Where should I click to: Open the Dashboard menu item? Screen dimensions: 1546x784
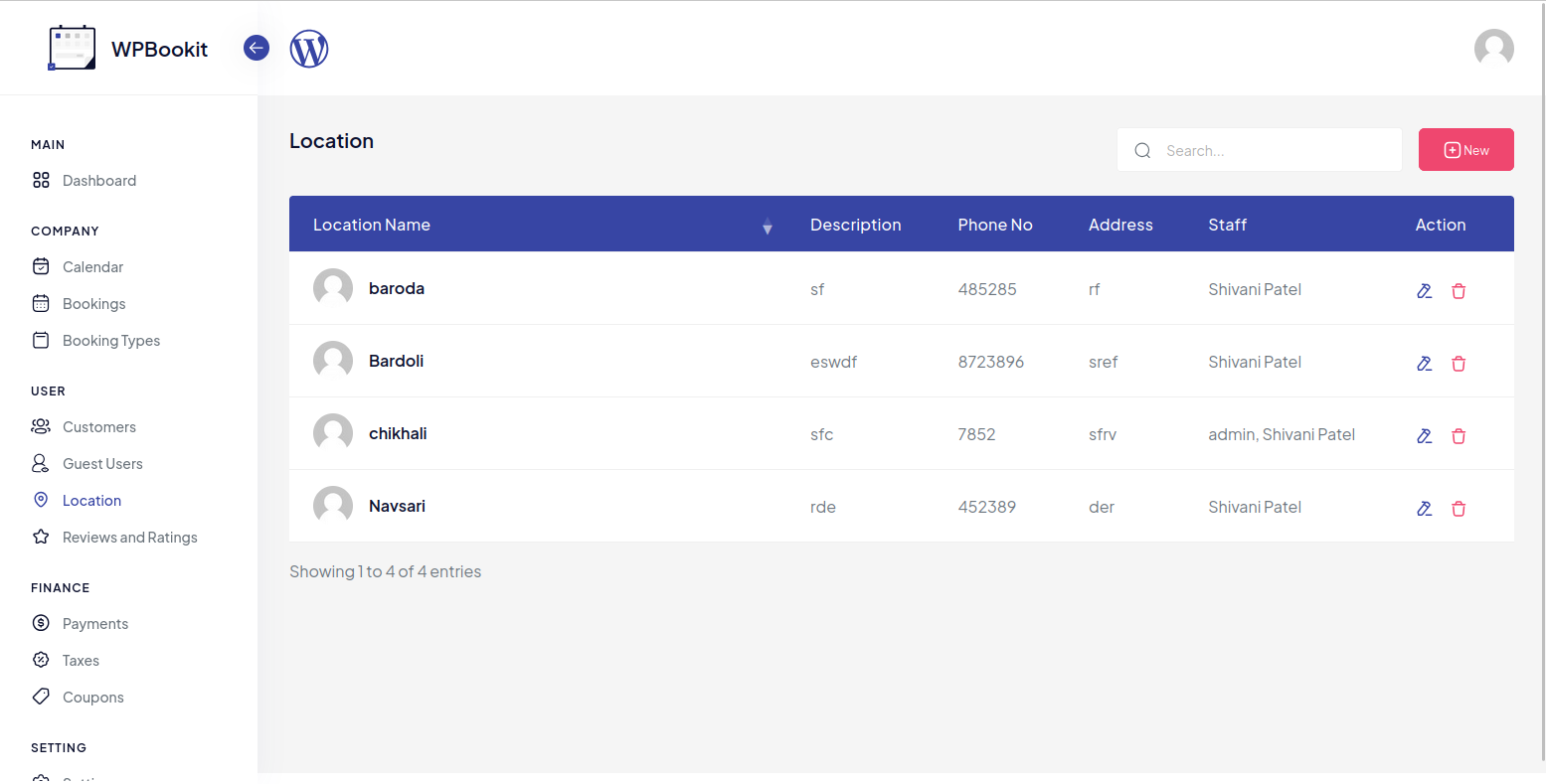[98, 181]
